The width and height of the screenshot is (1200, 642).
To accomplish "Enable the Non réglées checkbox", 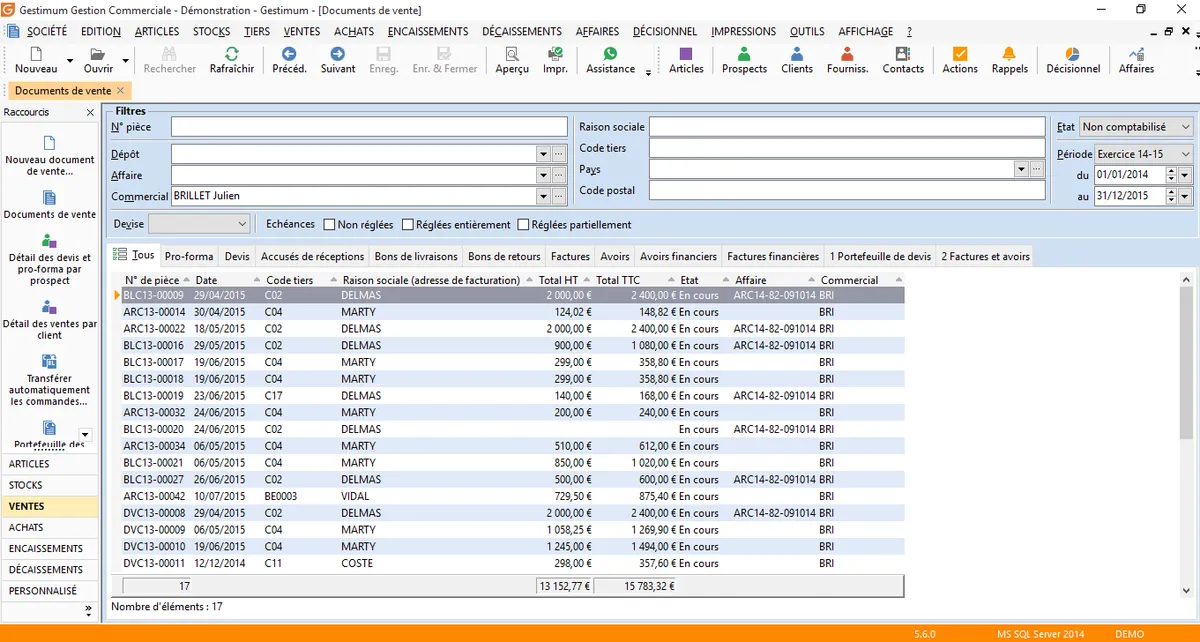I will point(328,225).
